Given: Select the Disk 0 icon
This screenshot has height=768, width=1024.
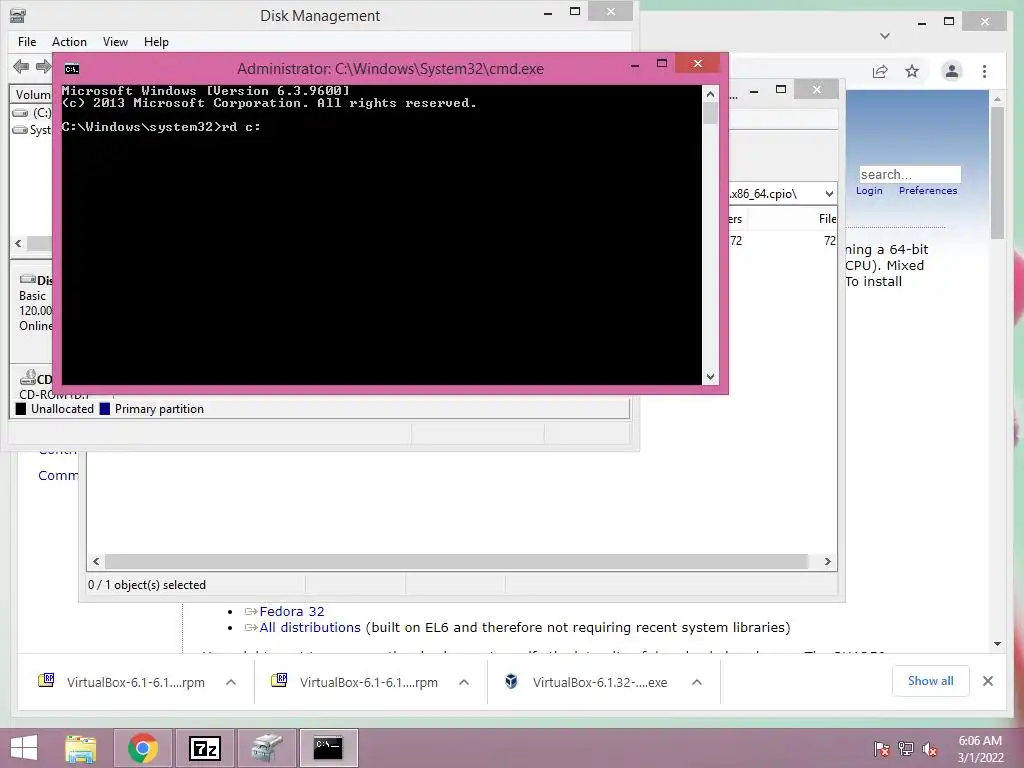Looking at the screenshot, I should pos(27,279).
